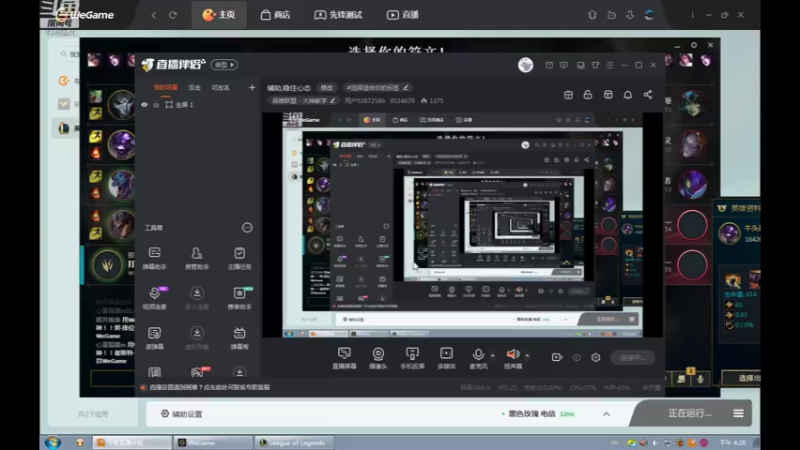Image resolution: width=800 pixels, height=450 pixels.
Task: Open the 直播伴侣 hamburger menu
Action: [610, 65]
